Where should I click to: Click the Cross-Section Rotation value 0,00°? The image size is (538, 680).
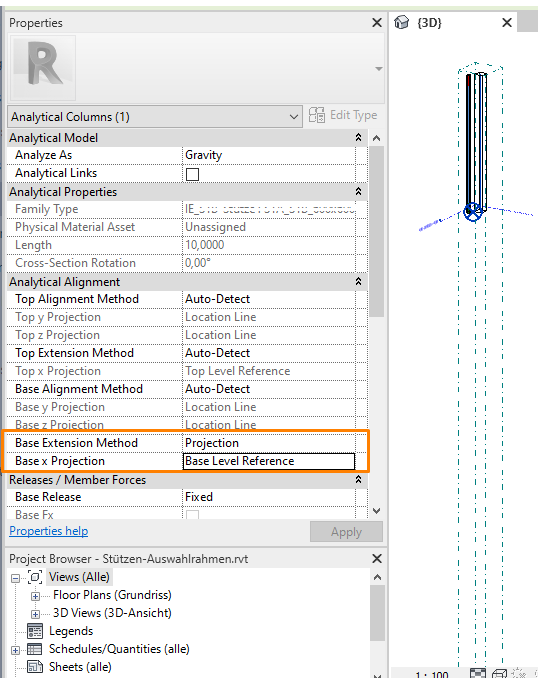[268, 263]
